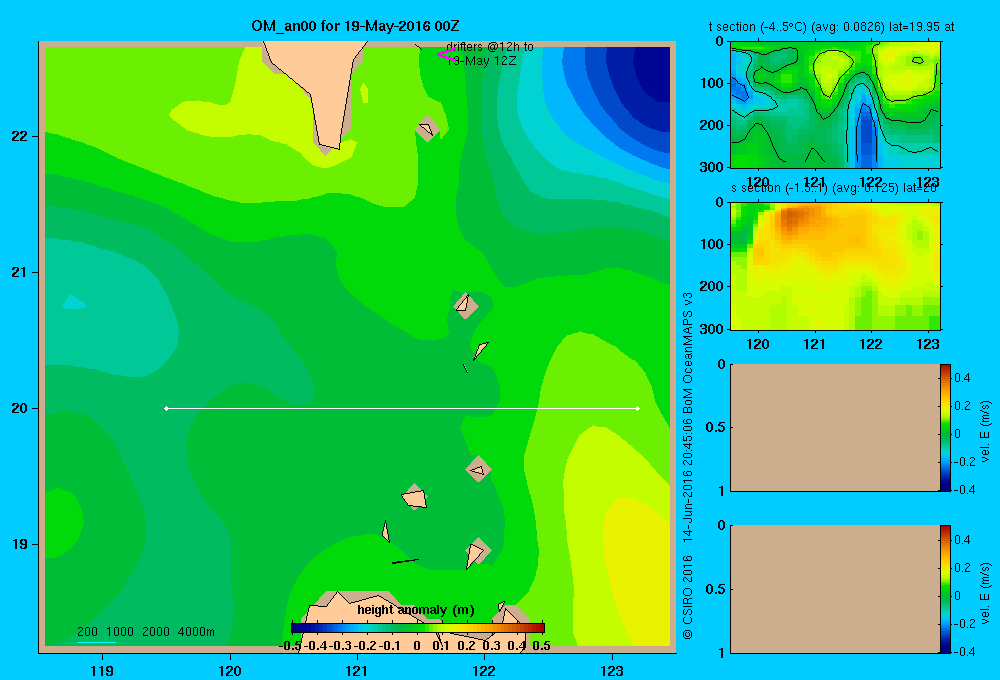Open the salinity section plot
This screenshot has width=1000, height=680.
click(x=835, y=266)
